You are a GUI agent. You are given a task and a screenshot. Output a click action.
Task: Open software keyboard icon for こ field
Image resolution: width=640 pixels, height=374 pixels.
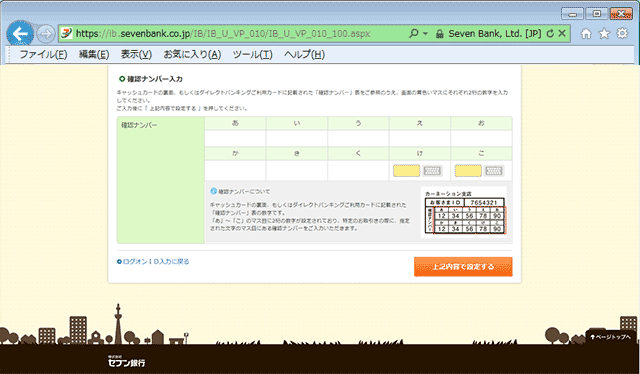(x=493, y=171)
